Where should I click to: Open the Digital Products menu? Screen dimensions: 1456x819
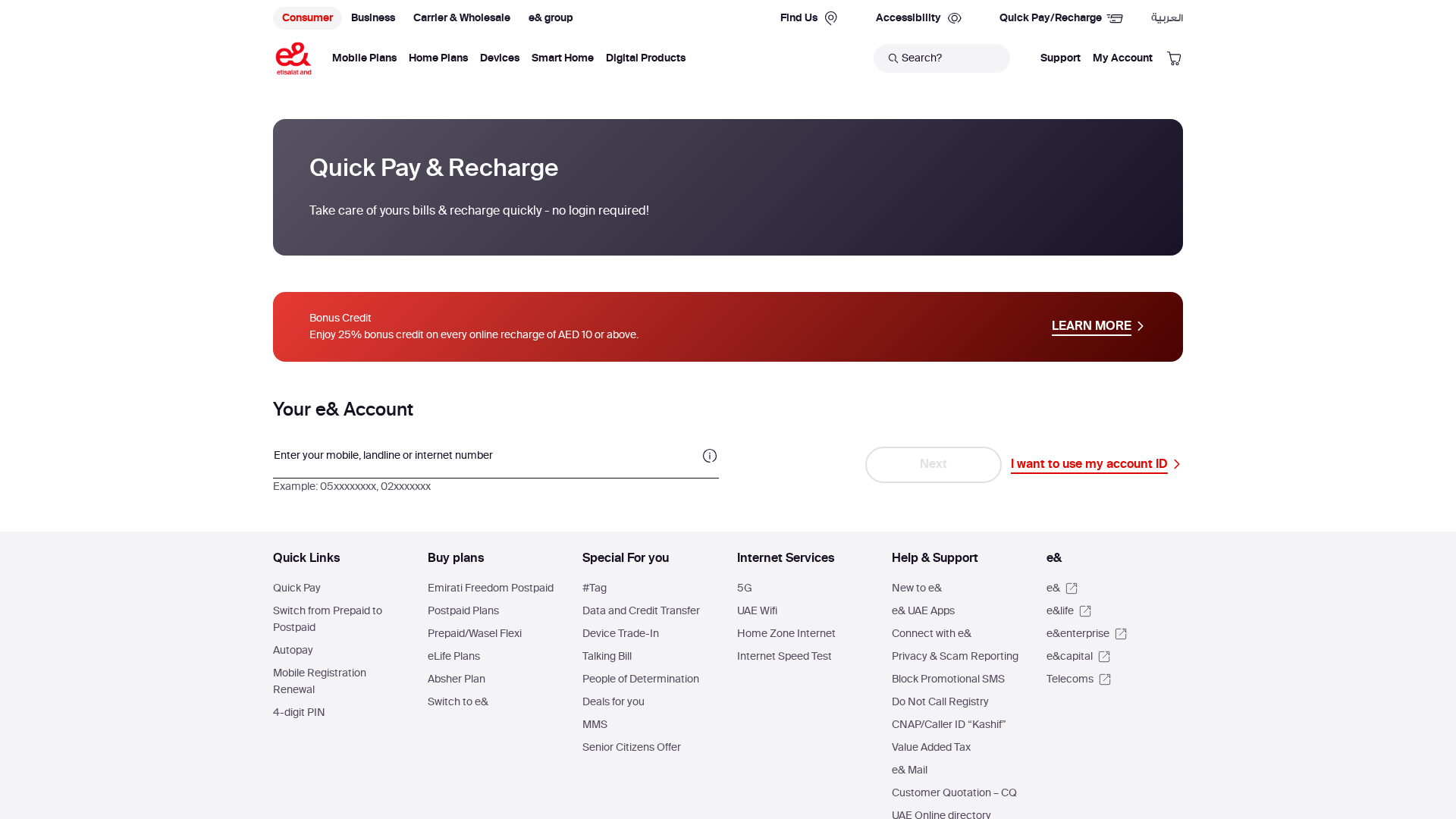pos(645,58)
